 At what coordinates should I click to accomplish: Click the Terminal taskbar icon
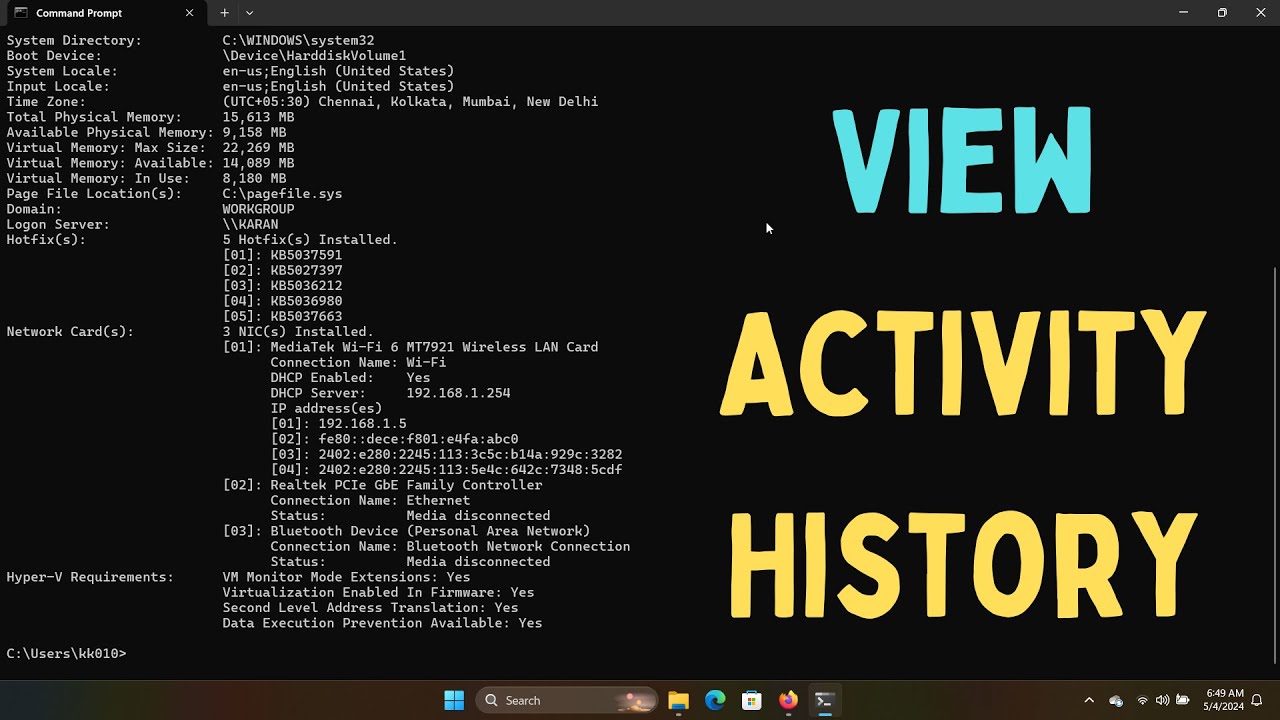(x=825, y=700)
